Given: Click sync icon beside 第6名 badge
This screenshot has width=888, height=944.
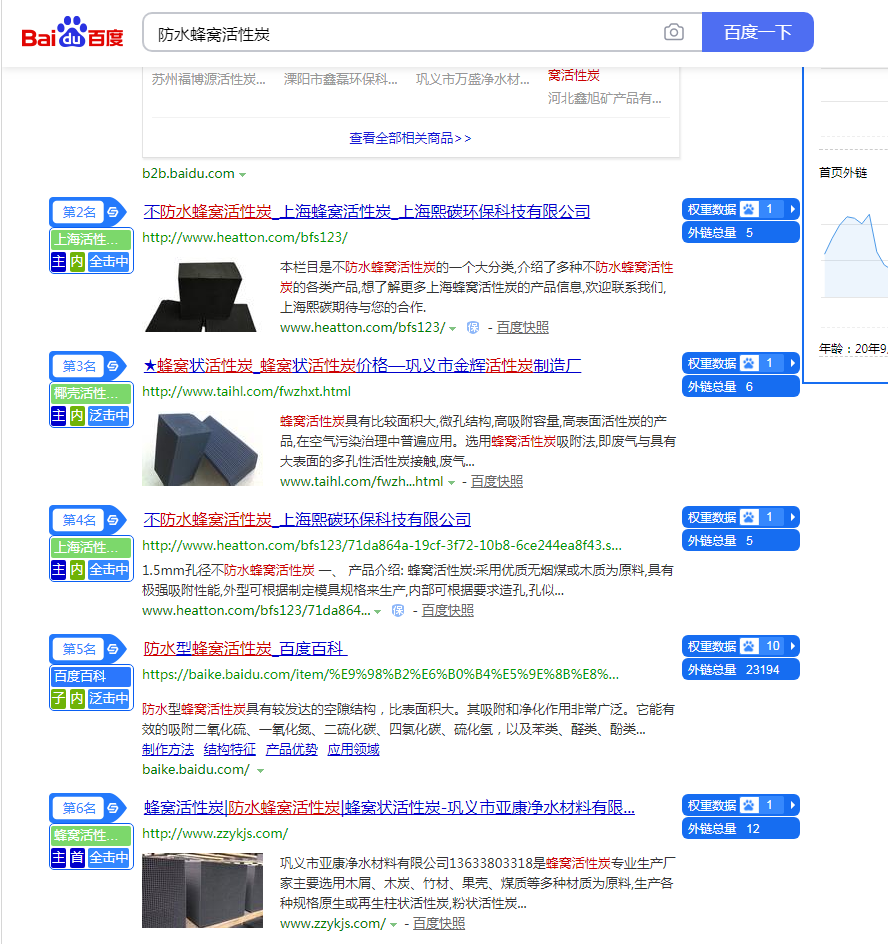Looking at the screenshot, I should (113, 808).
